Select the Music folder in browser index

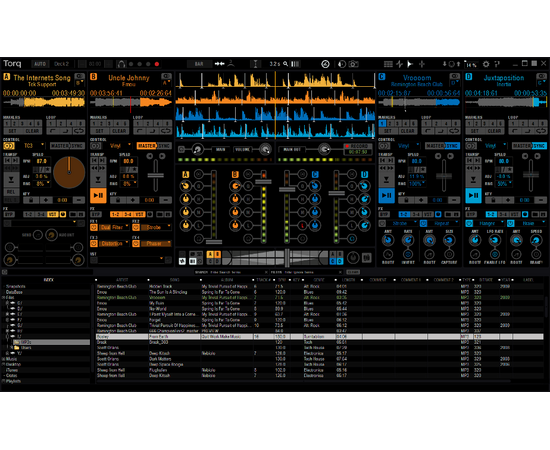click(x=11, y=359)
